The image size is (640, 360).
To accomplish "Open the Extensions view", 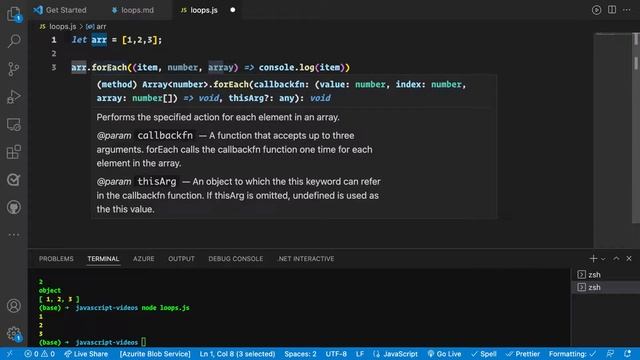I will (14, 152).
